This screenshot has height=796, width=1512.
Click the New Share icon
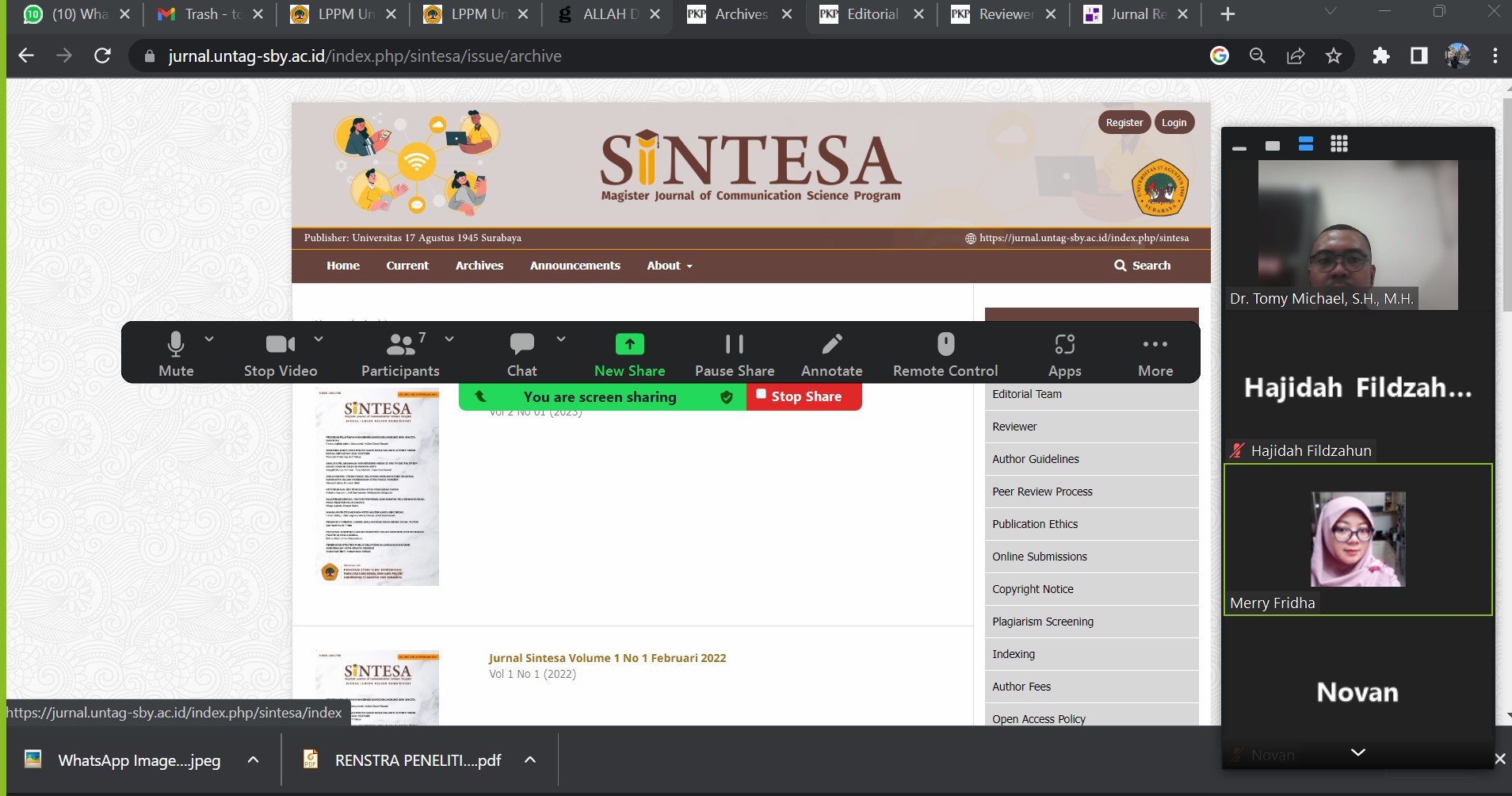point(629,344)
